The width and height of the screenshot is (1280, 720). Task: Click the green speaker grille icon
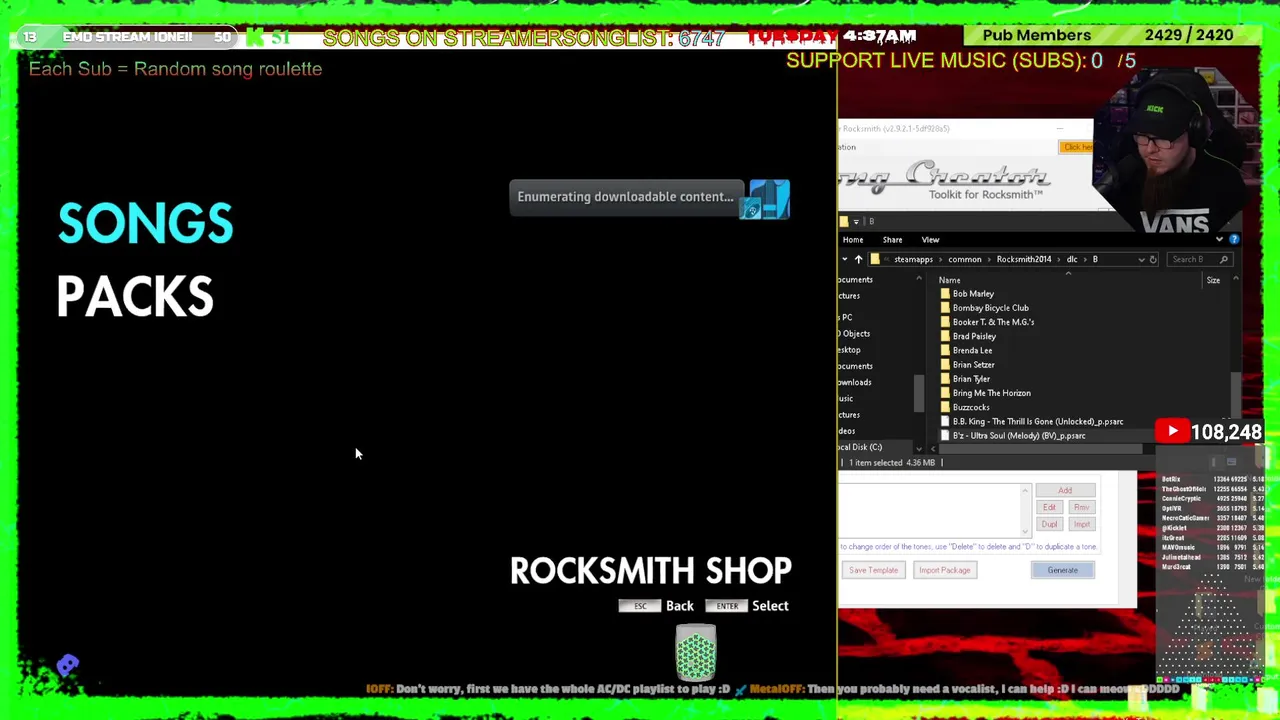click(695, 654)
